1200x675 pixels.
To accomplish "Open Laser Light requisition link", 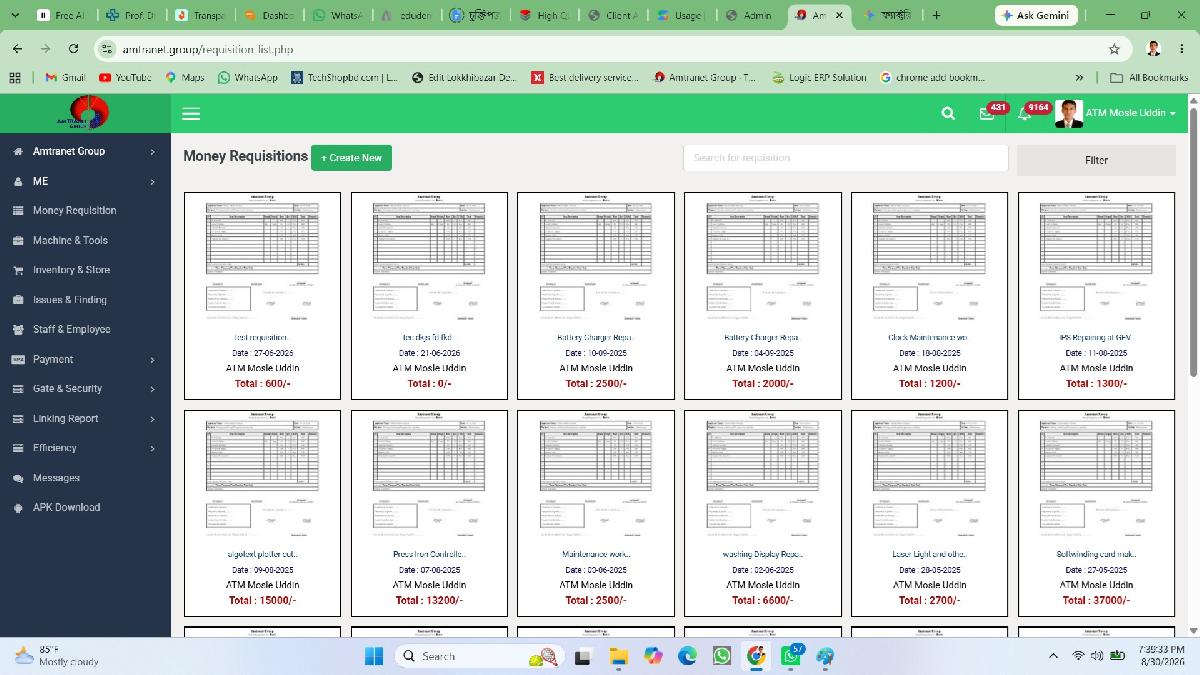I will (929, 554).
